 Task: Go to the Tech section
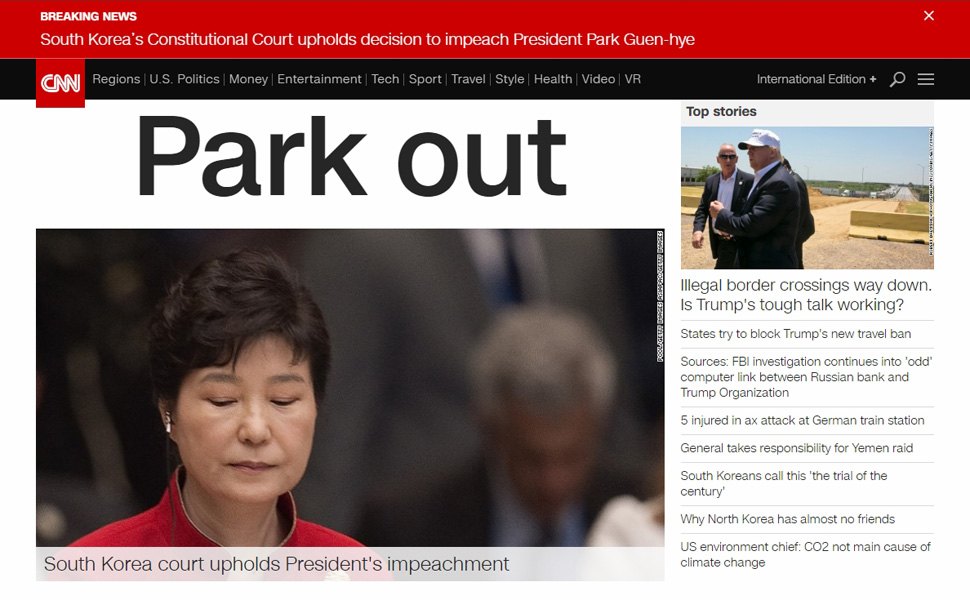click(x=385, y=79)
